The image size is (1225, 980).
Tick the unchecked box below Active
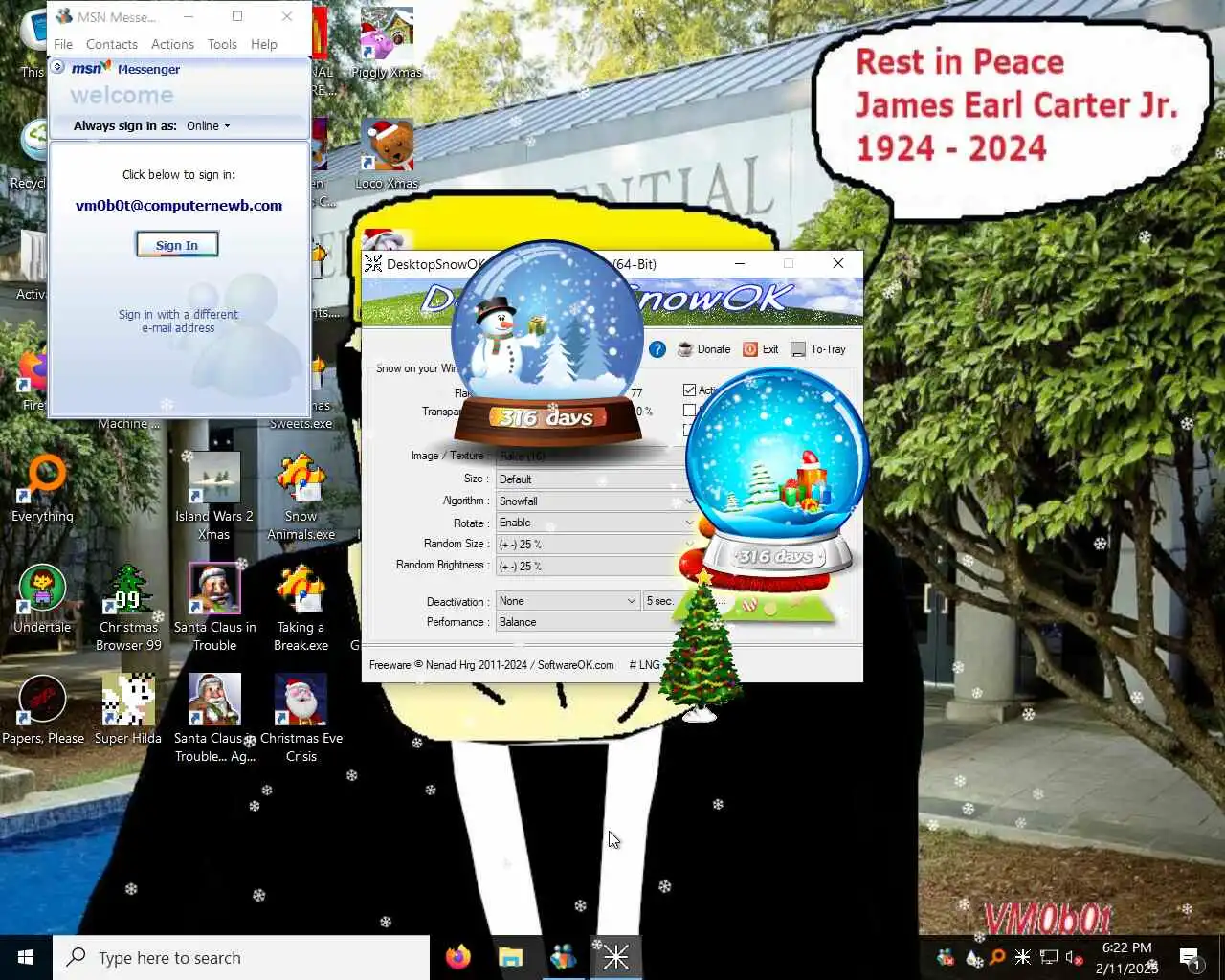[x=689, y=410]
